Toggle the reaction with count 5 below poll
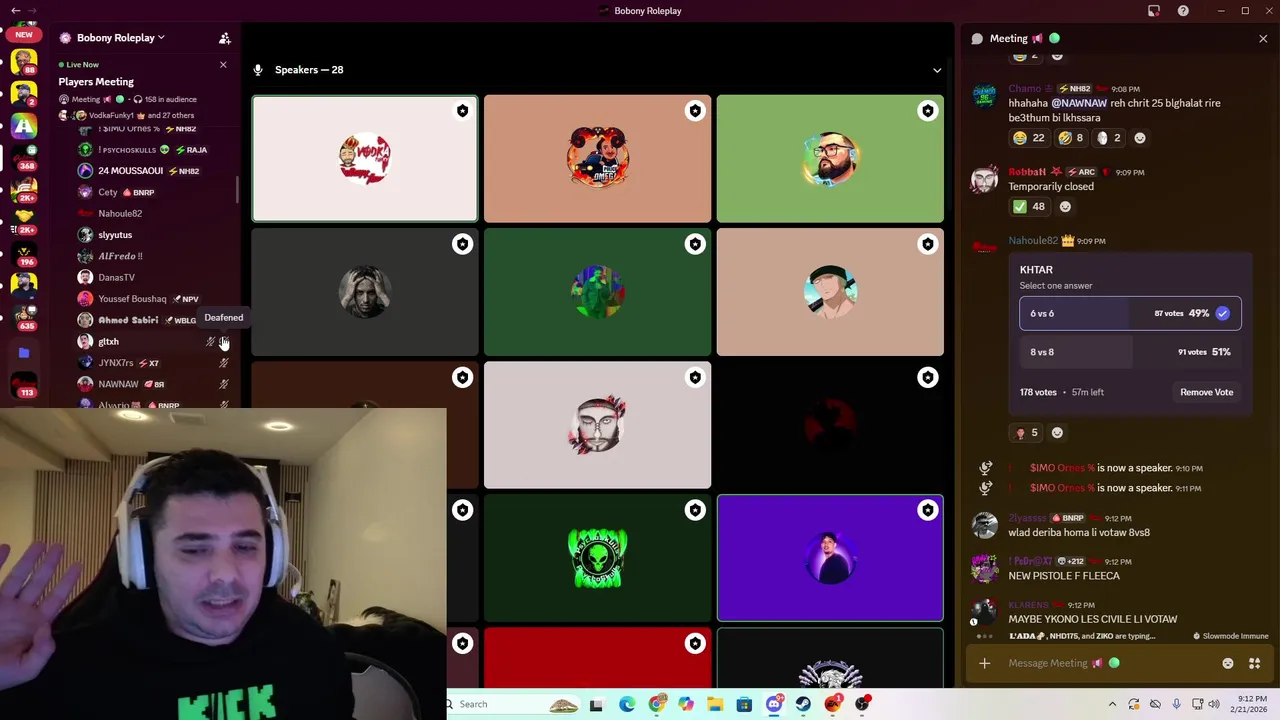Screen dimensions: 1280x720 (1026, 433)
